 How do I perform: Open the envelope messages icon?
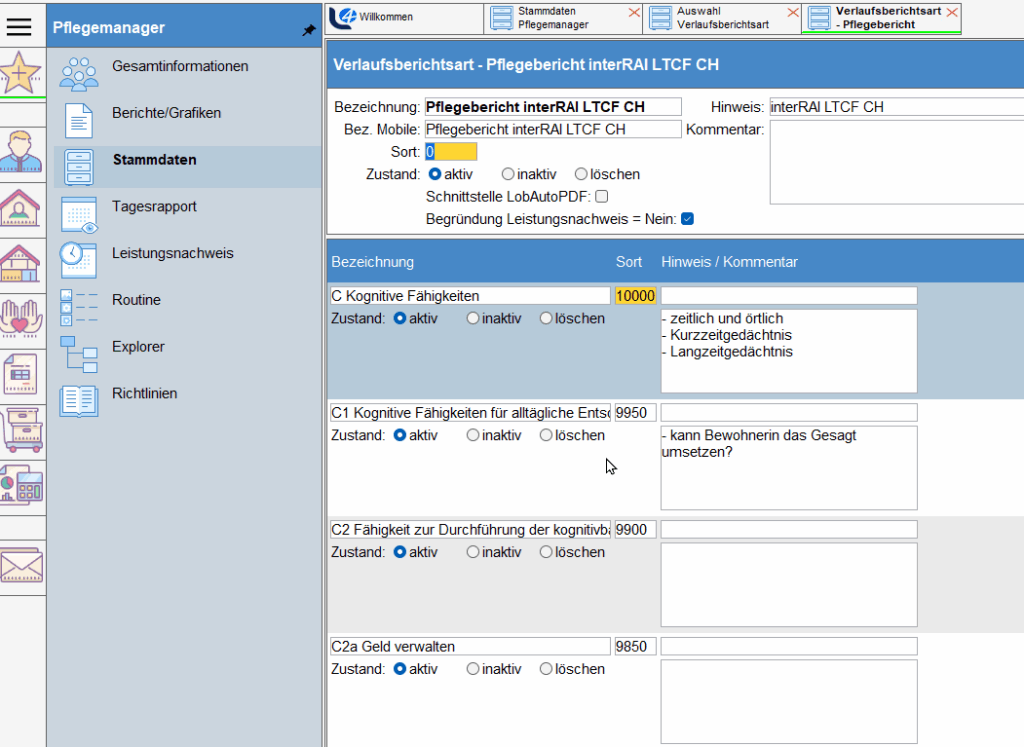pos(22,566)
